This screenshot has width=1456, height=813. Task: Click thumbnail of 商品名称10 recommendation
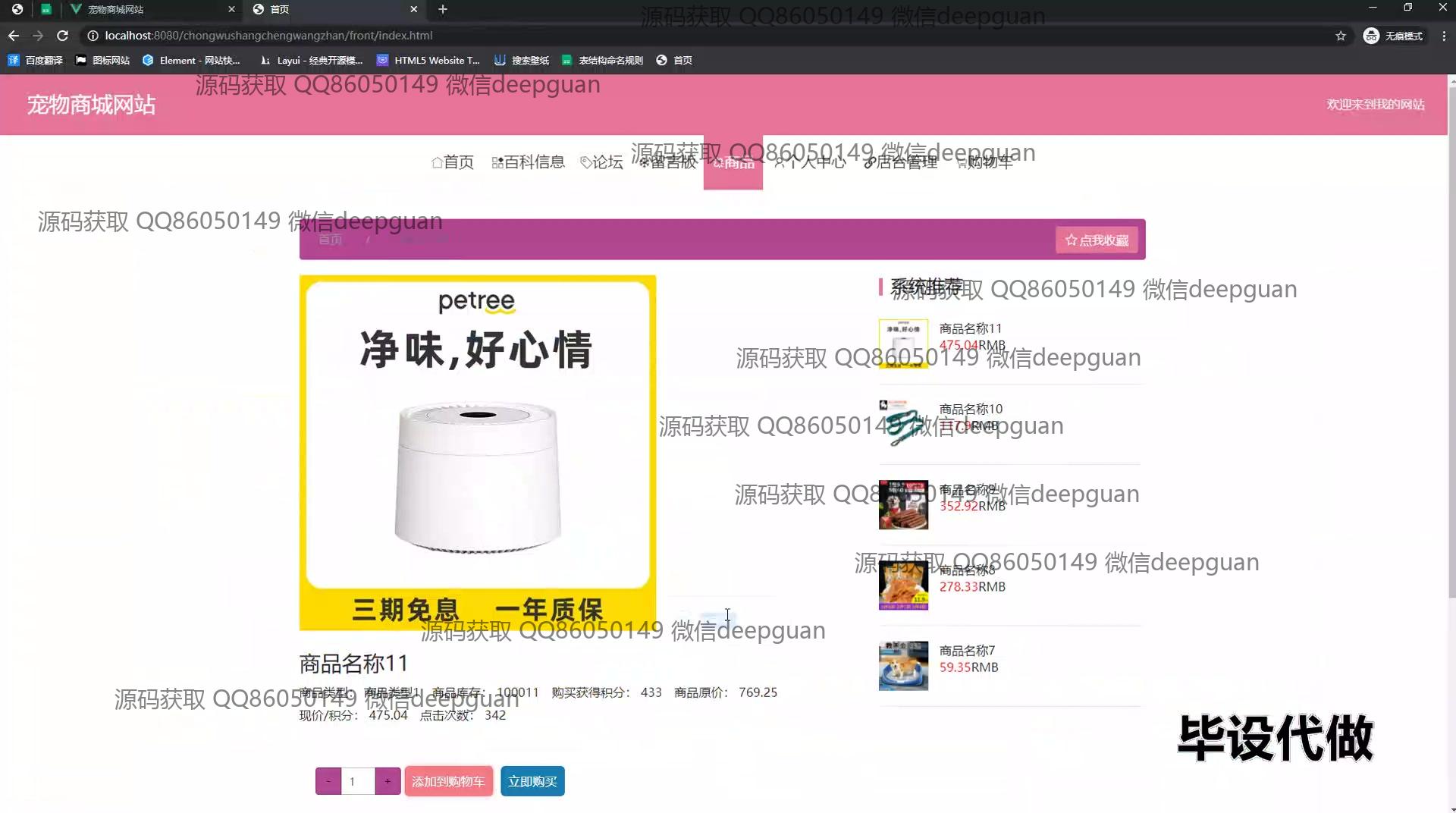903,424
